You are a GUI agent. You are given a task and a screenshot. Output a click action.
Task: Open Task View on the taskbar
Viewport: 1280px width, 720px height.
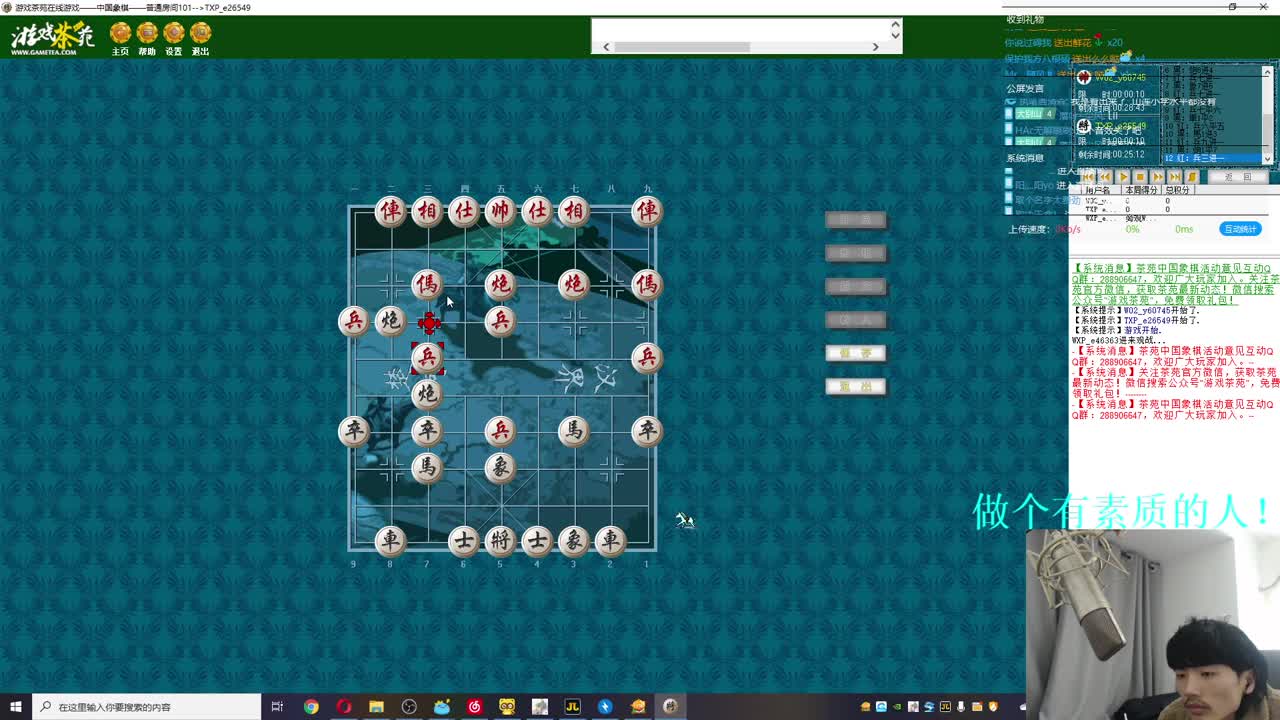coord(277,707)
